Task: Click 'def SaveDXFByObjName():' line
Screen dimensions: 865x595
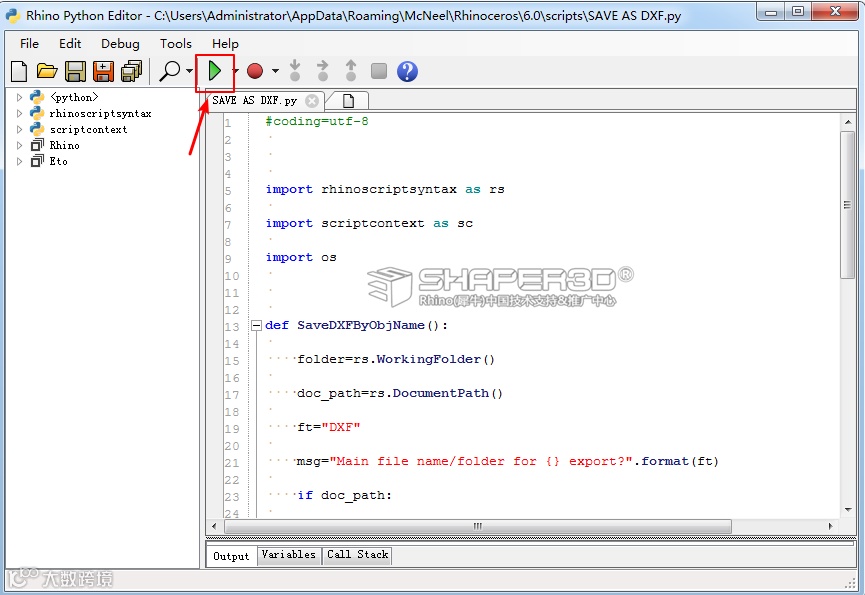Action: pyautogui.click(x=356, y=325)
